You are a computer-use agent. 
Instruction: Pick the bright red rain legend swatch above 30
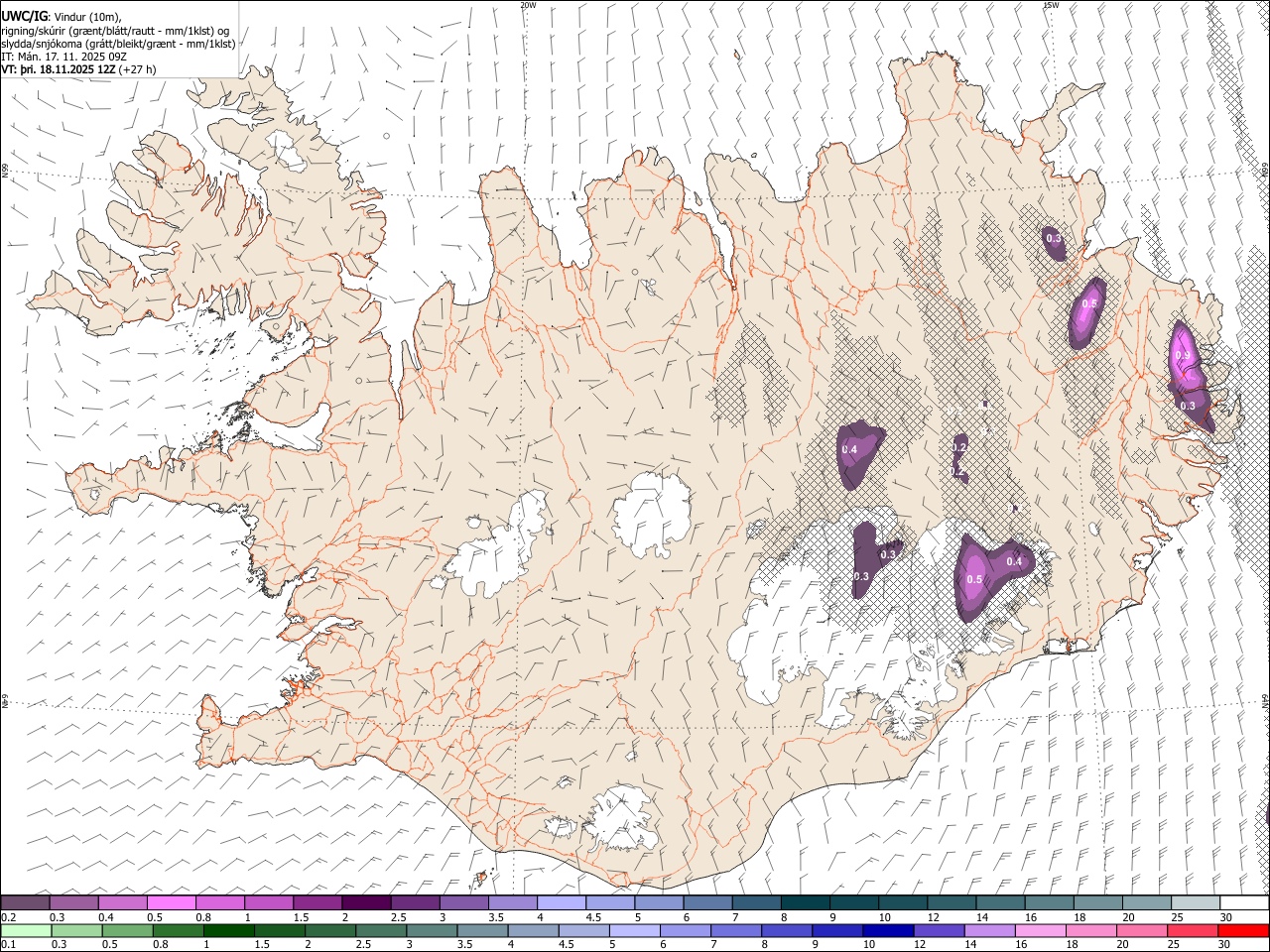tap(1243, 930)
